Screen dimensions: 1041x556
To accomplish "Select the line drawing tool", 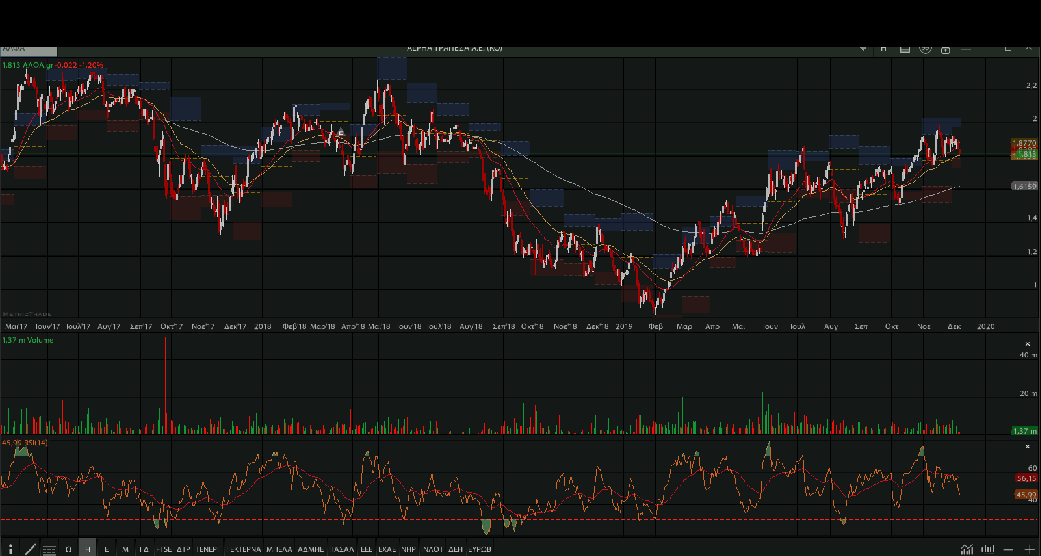I will tap(30, 549).
